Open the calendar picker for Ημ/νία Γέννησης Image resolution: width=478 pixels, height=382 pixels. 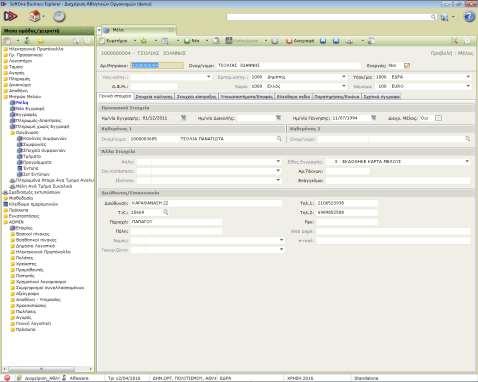[374, 118]
